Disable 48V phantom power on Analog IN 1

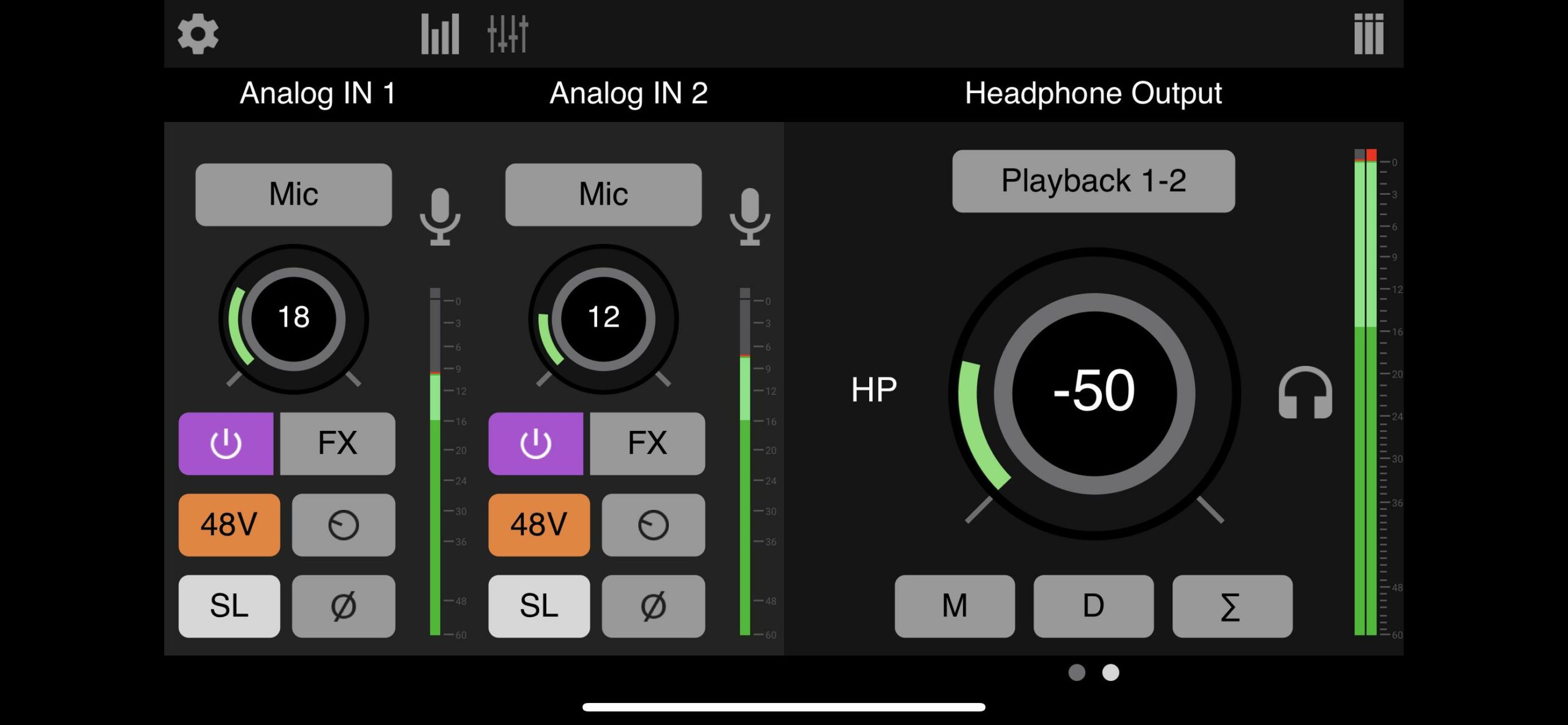click(229, 525)
